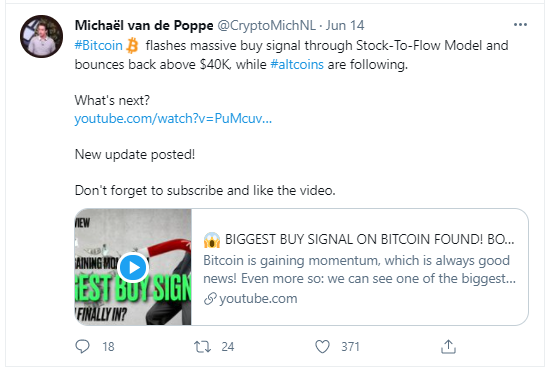Click the share upload icon
Screen dimensions: 547x367
(x=448, y=347)
